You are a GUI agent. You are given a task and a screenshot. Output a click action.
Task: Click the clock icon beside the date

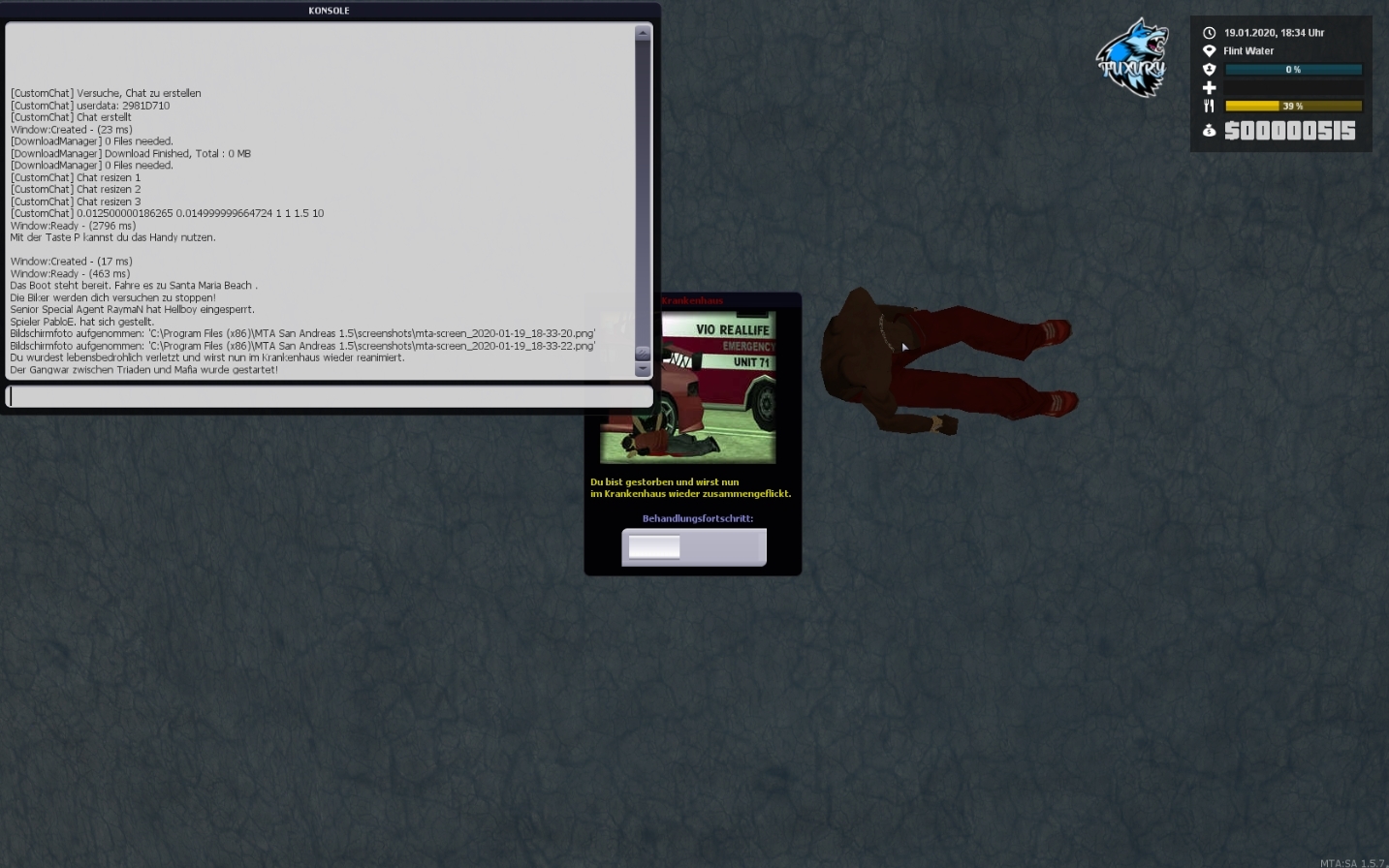[1209, 33]
